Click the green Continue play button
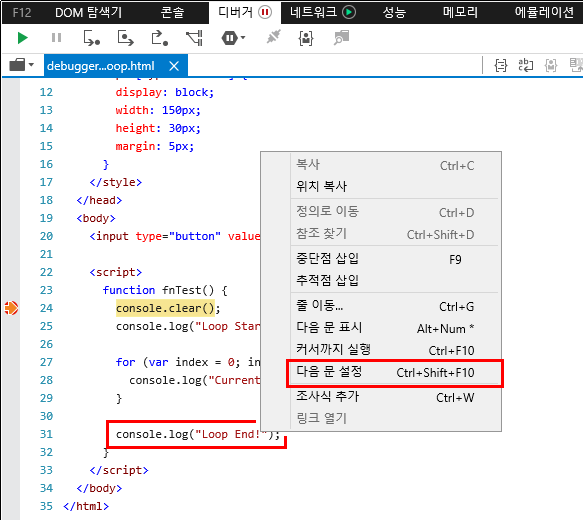Screen dimensions: 583x520 point(22,38)
